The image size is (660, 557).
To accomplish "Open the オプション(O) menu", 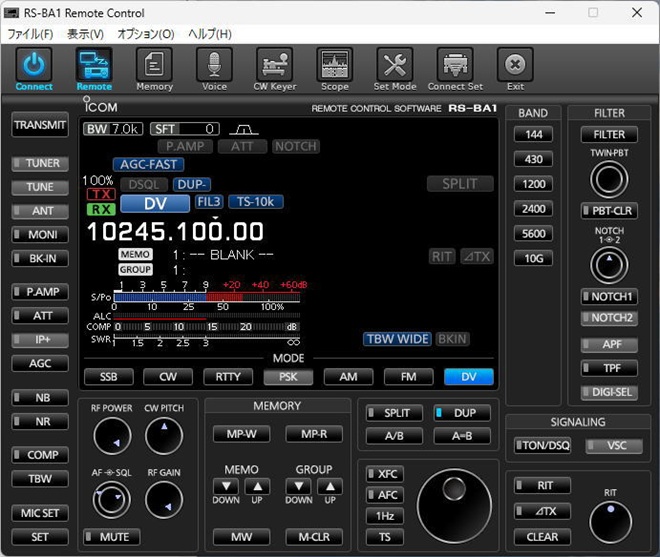I will (145, 34).
